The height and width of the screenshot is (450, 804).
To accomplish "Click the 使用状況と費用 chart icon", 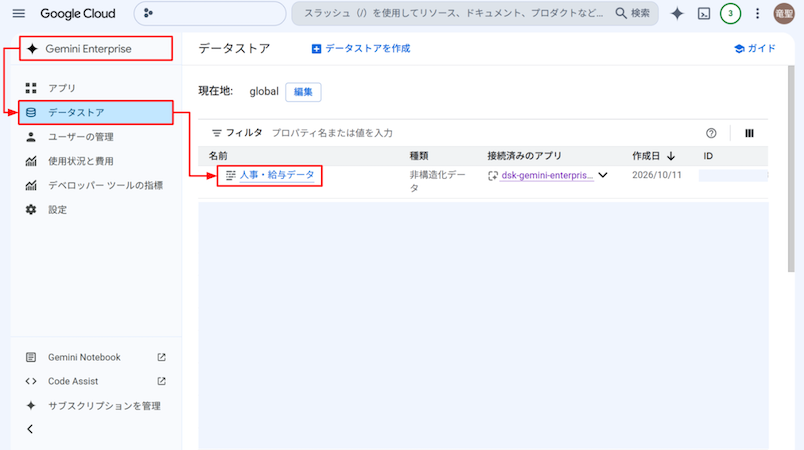I will 31,161.
